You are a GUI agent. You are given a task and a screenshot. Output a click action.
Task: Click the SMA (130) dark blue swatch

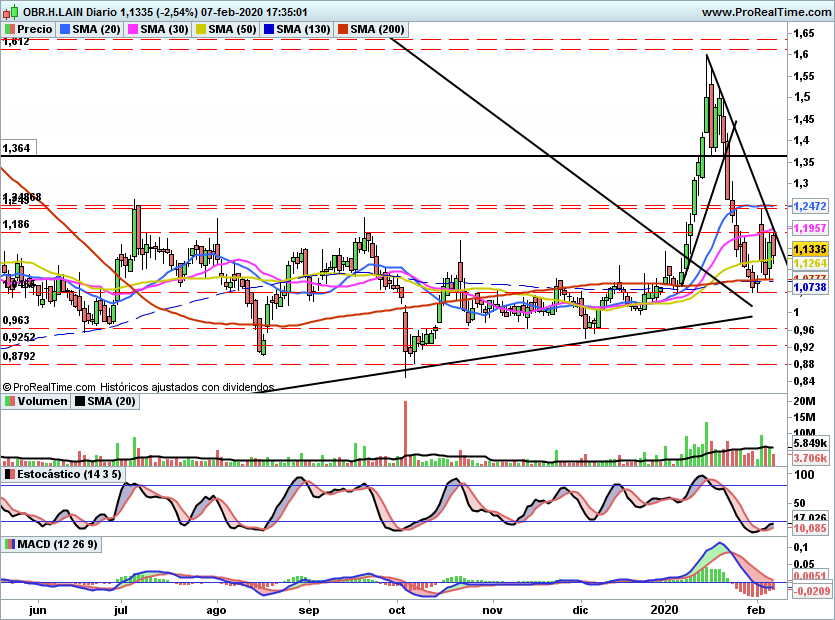coord(269,29)
